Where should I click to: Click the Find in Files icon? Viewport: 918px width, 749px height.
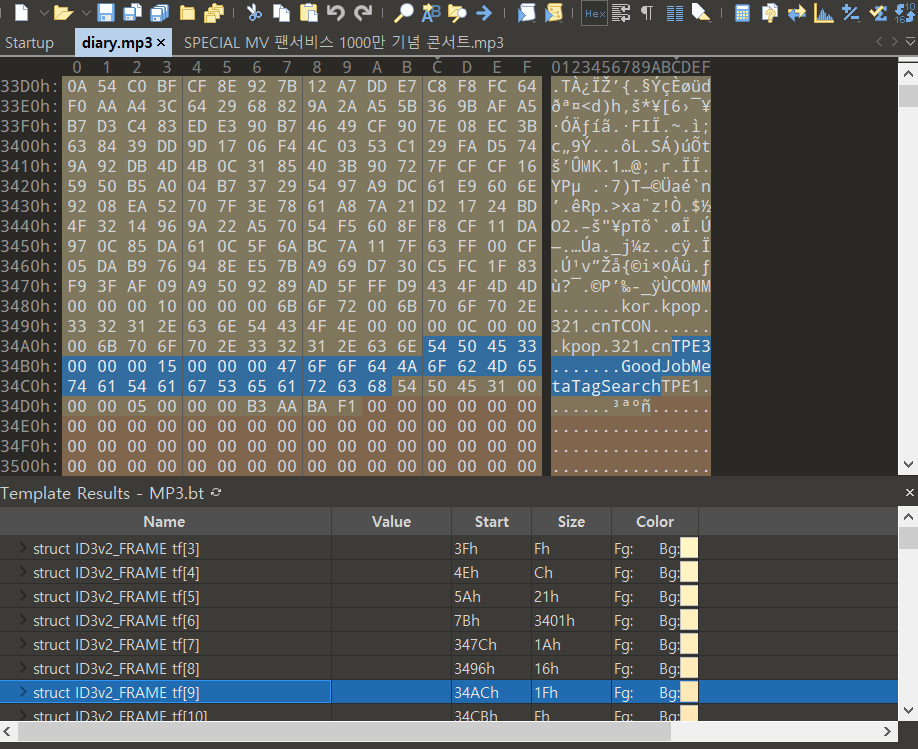point(457,12)
